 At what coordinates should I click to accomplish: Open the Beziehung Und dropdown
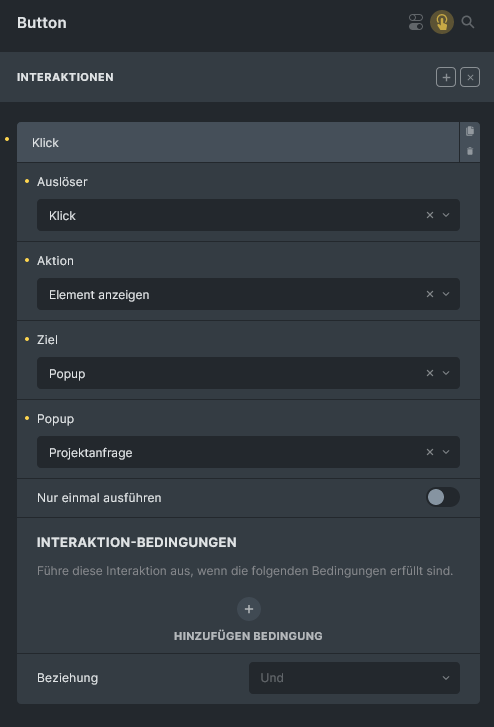(x=354, y=678)
